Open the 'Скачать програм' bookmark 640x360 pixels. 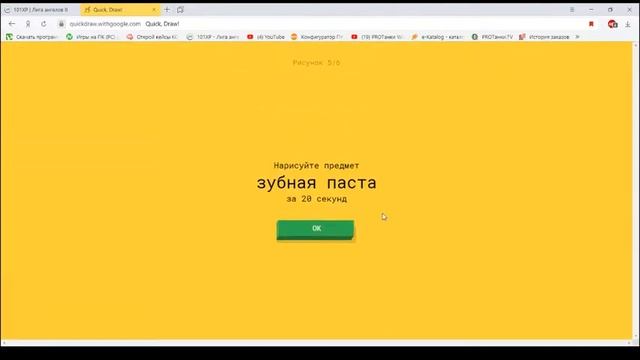[32, 37]
